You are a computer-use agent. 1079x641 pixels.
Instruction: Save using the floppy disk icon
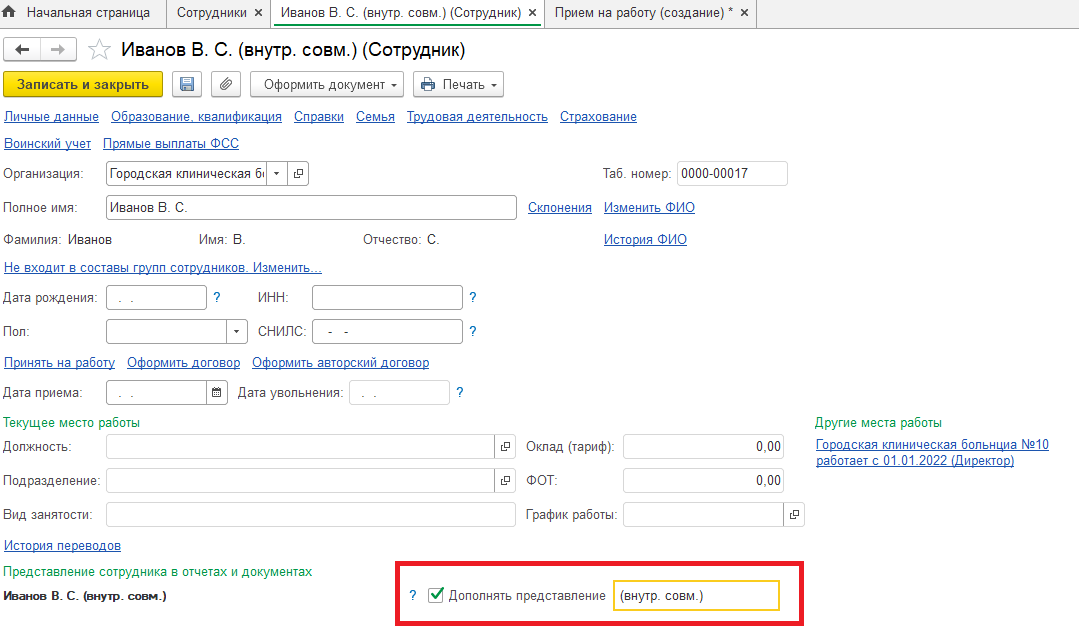click(x=186, y=84)
